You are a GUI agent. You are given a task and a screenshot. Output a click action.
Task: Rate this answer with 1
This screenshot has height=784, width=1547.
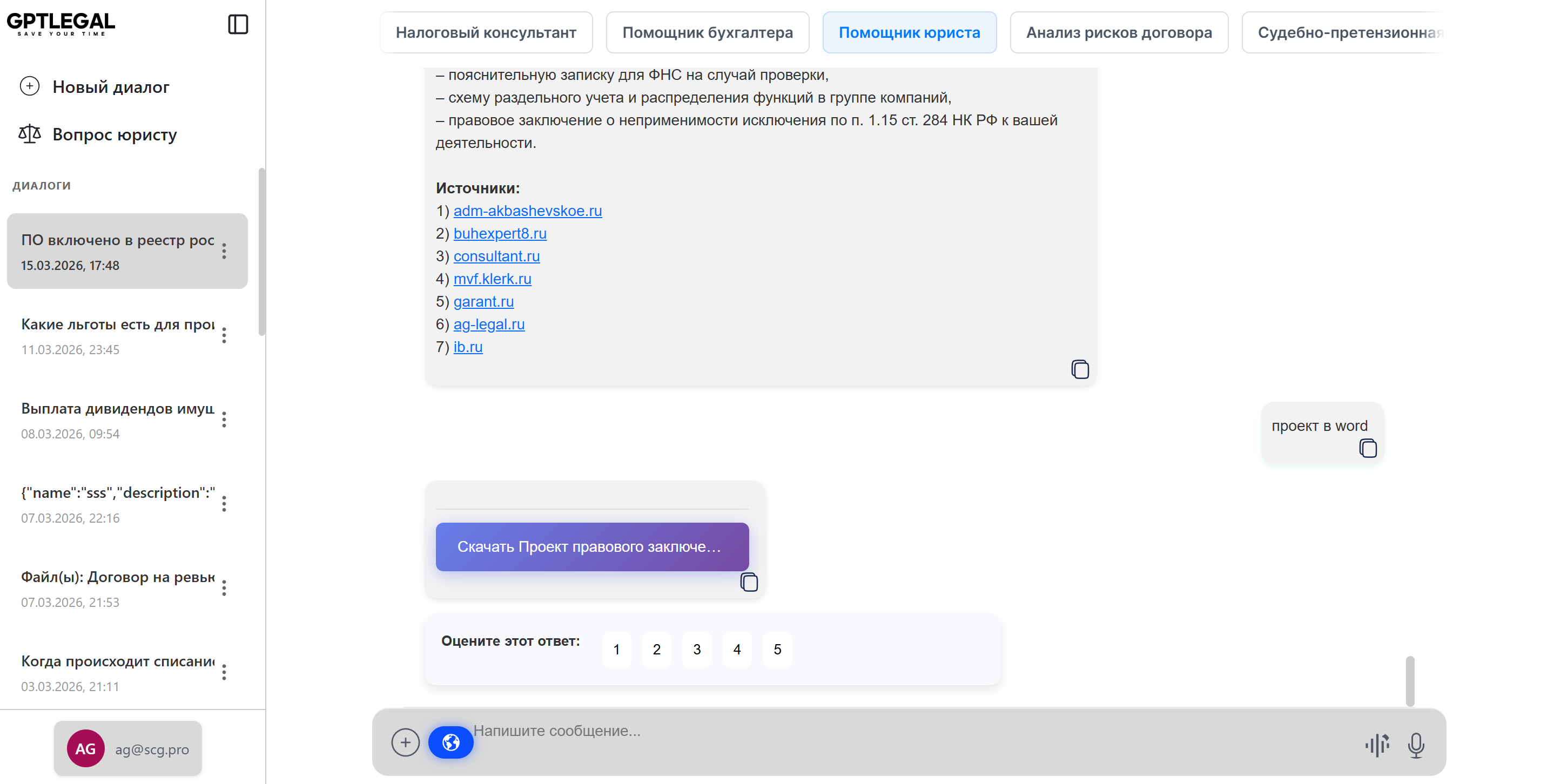click(x=616, y=650)
